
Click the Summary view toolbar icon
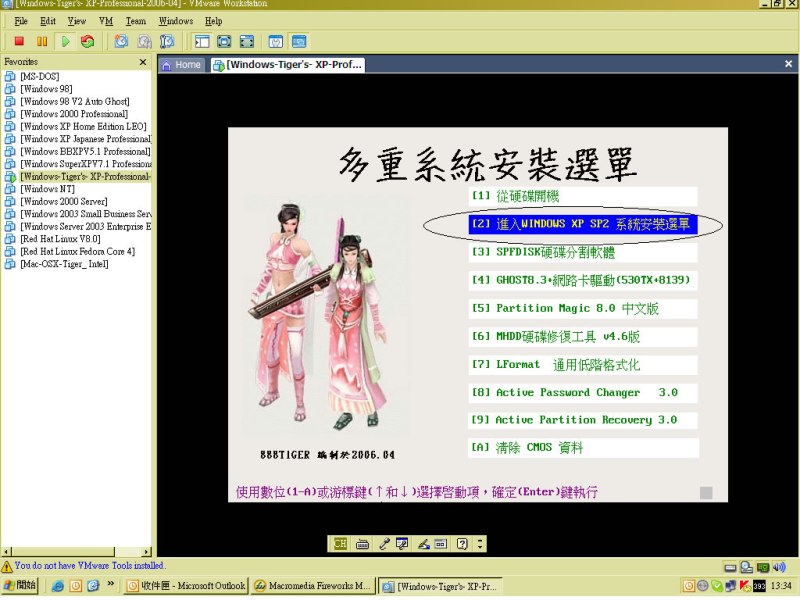[276, 41]
